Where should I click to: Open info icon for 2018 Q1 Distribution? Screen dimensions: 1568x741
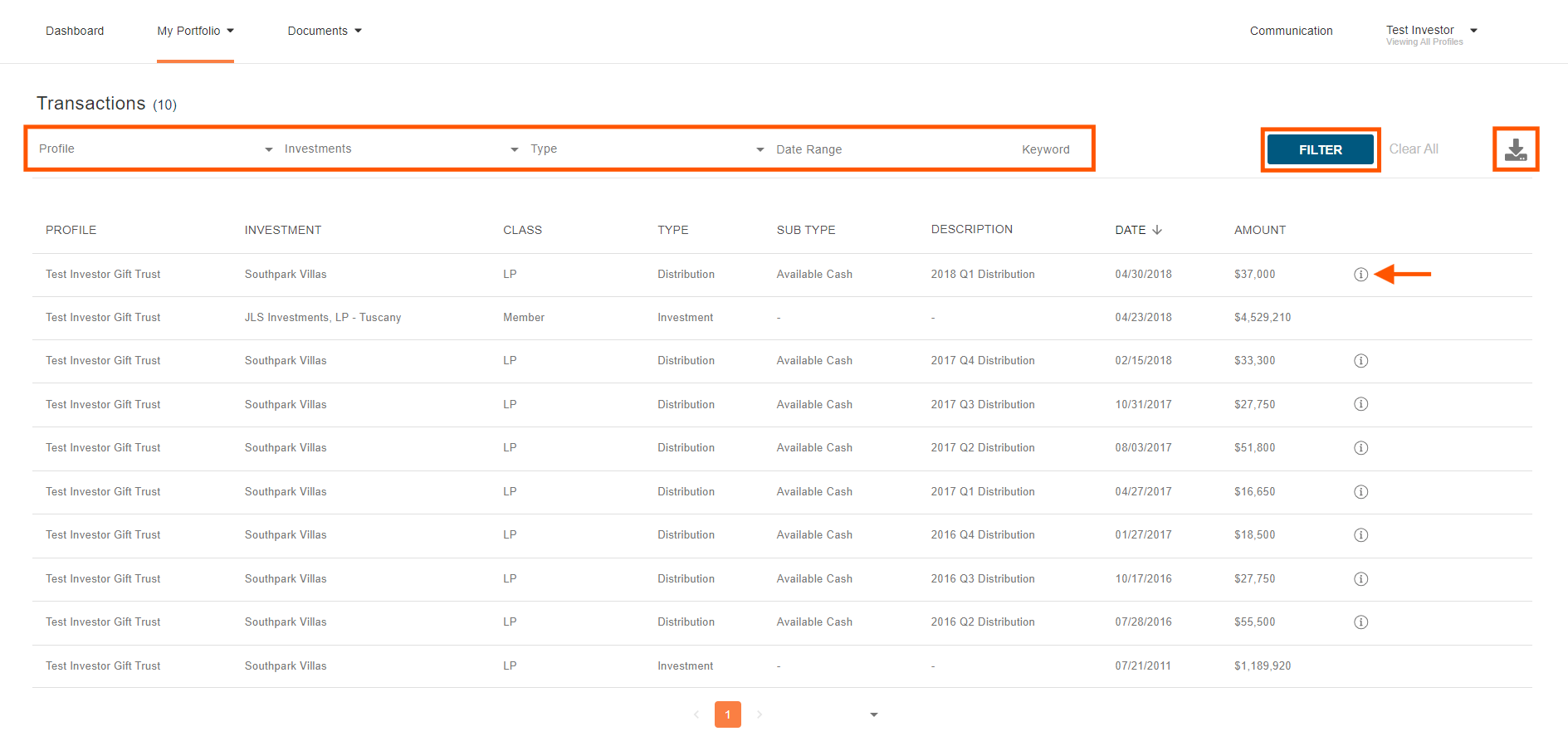(x=1360, y=275)
